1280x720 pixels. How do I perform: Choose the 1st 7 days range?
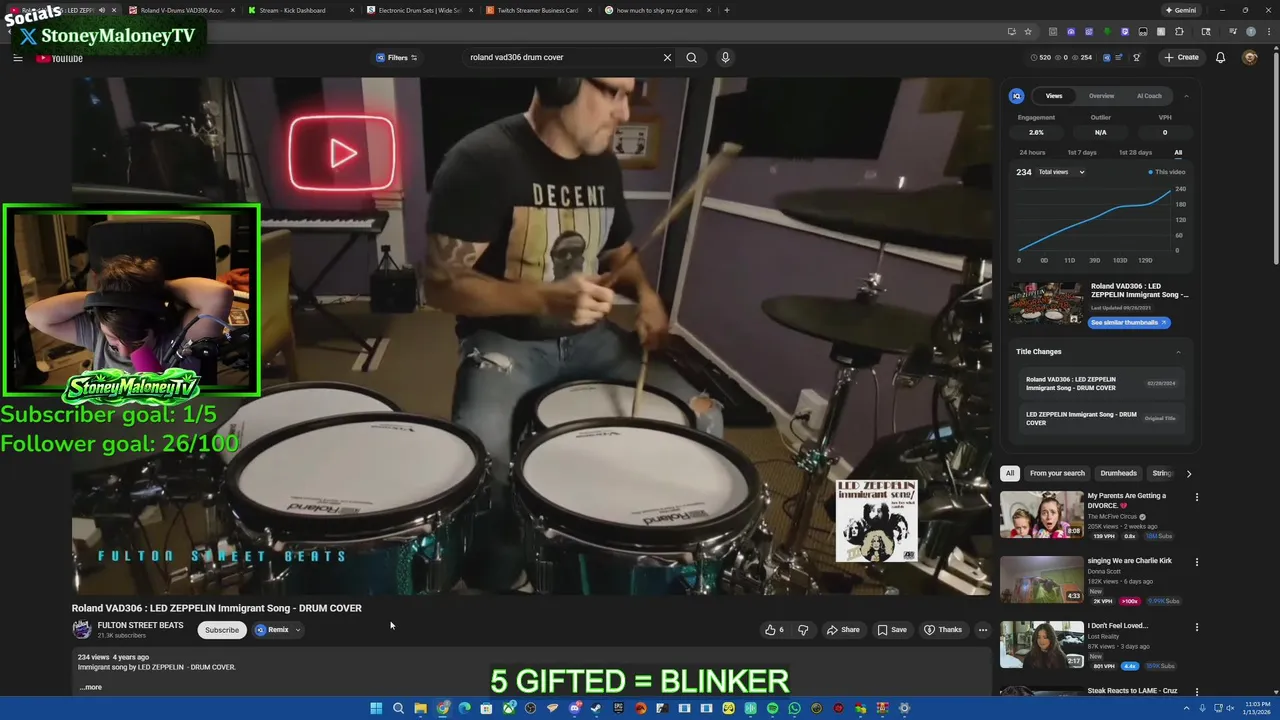[1082, 152]
